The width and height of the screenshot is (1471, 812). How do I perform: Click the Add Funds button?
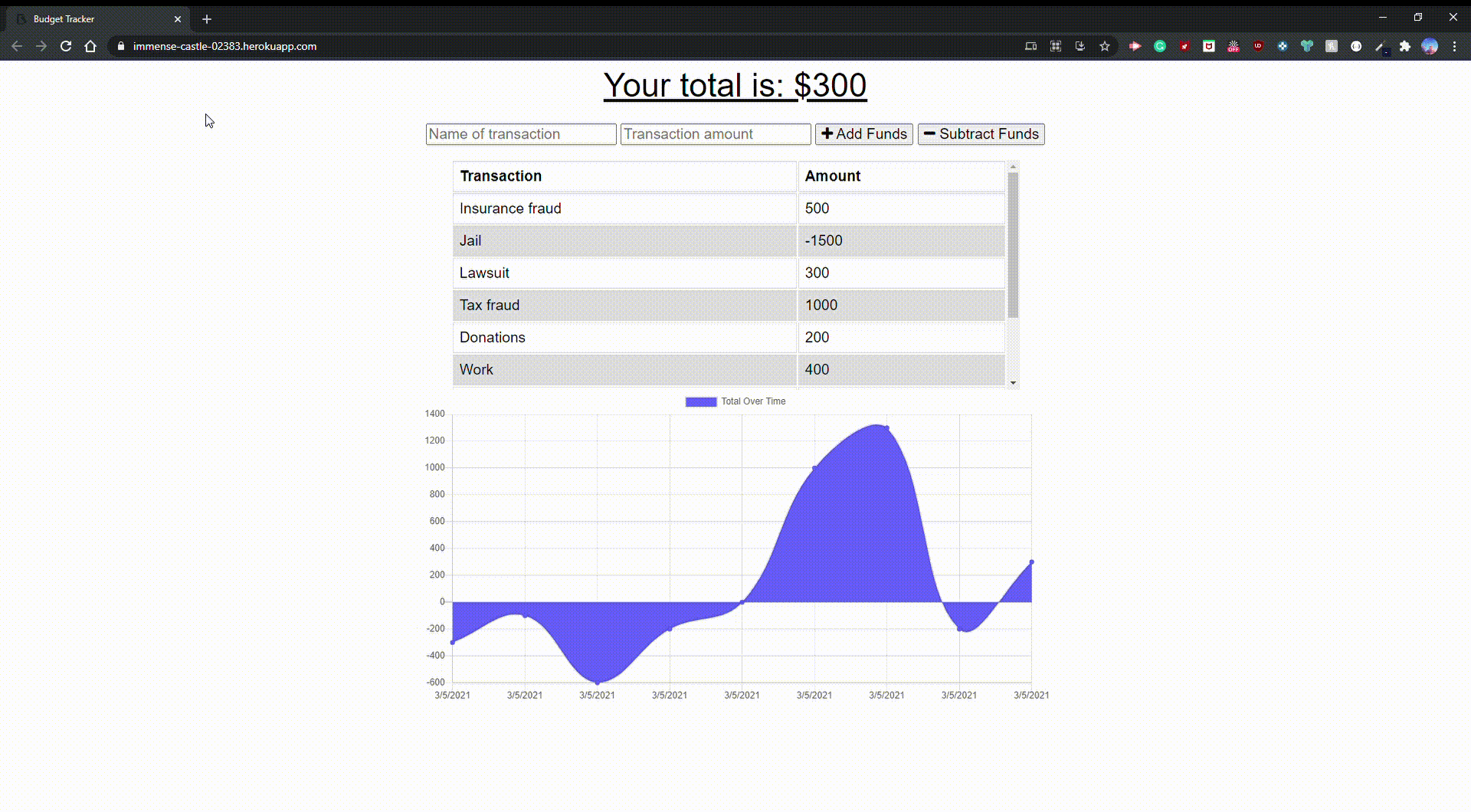[863, 134]
